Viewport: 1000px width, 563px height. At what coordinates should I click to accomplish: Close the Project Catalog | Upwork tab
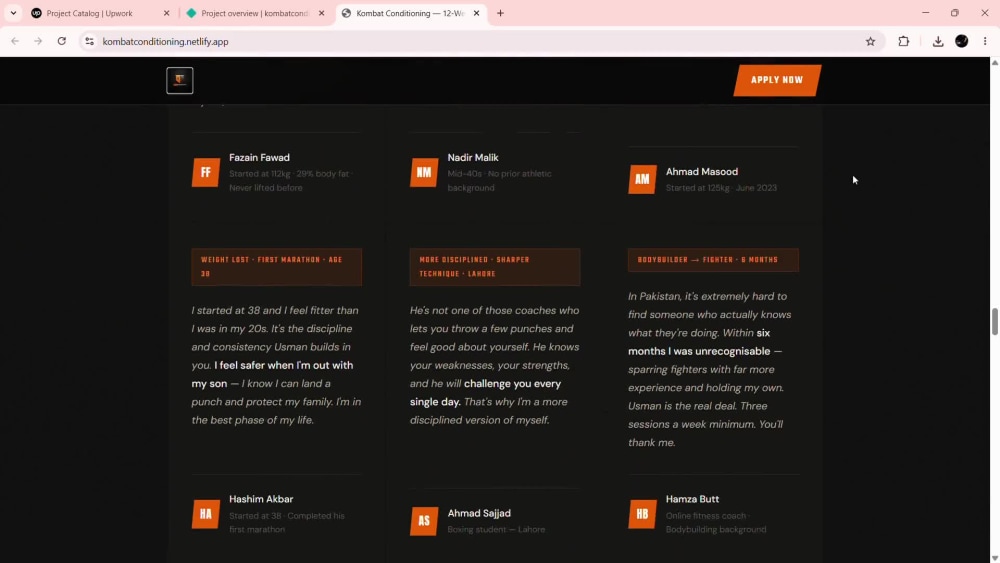click(x=166, y=13)
